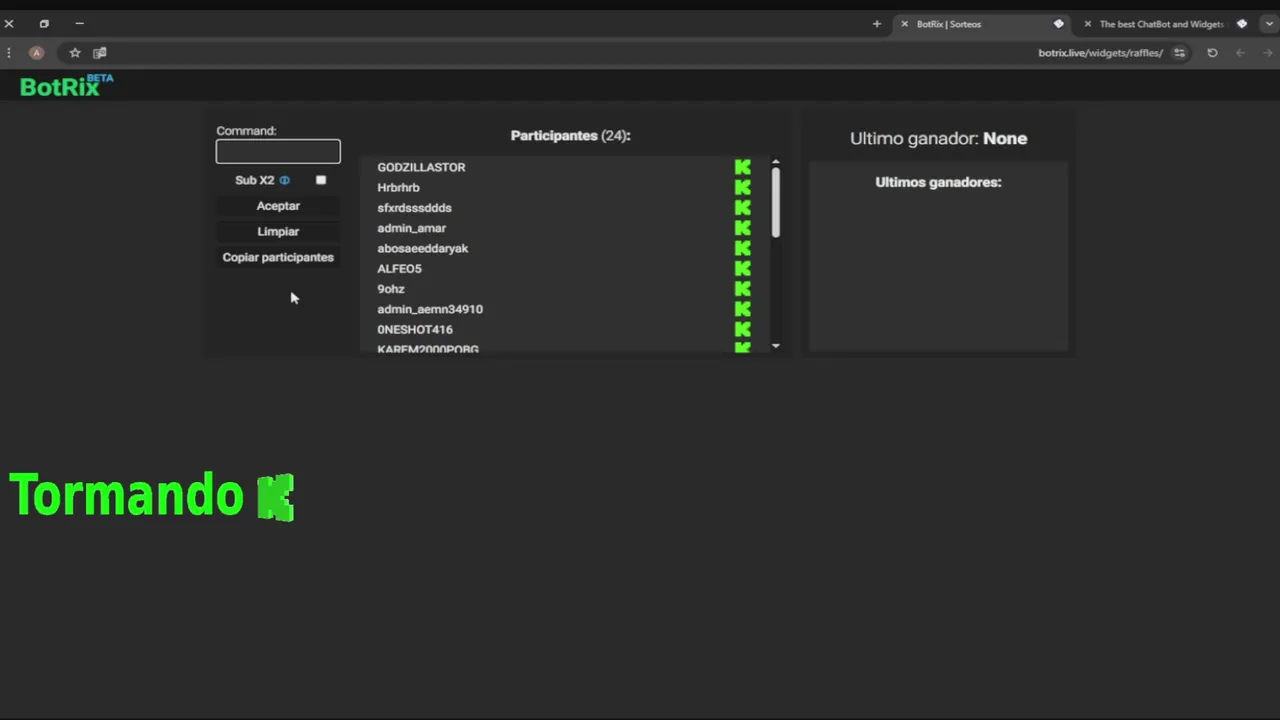This screenshot has width=1280, height=720.
Task: Close The best ChatBot and Widgets tab
Action: click(1088, 24)
